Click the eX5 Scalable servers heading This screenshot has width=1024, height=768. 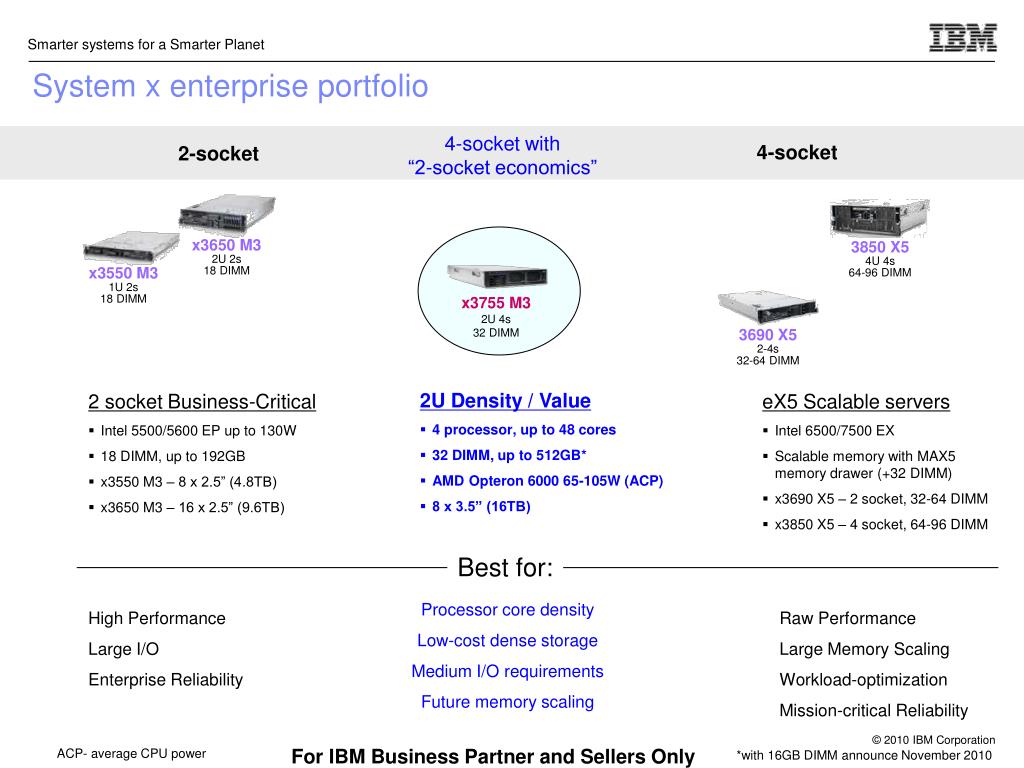[x=856, y=402]
